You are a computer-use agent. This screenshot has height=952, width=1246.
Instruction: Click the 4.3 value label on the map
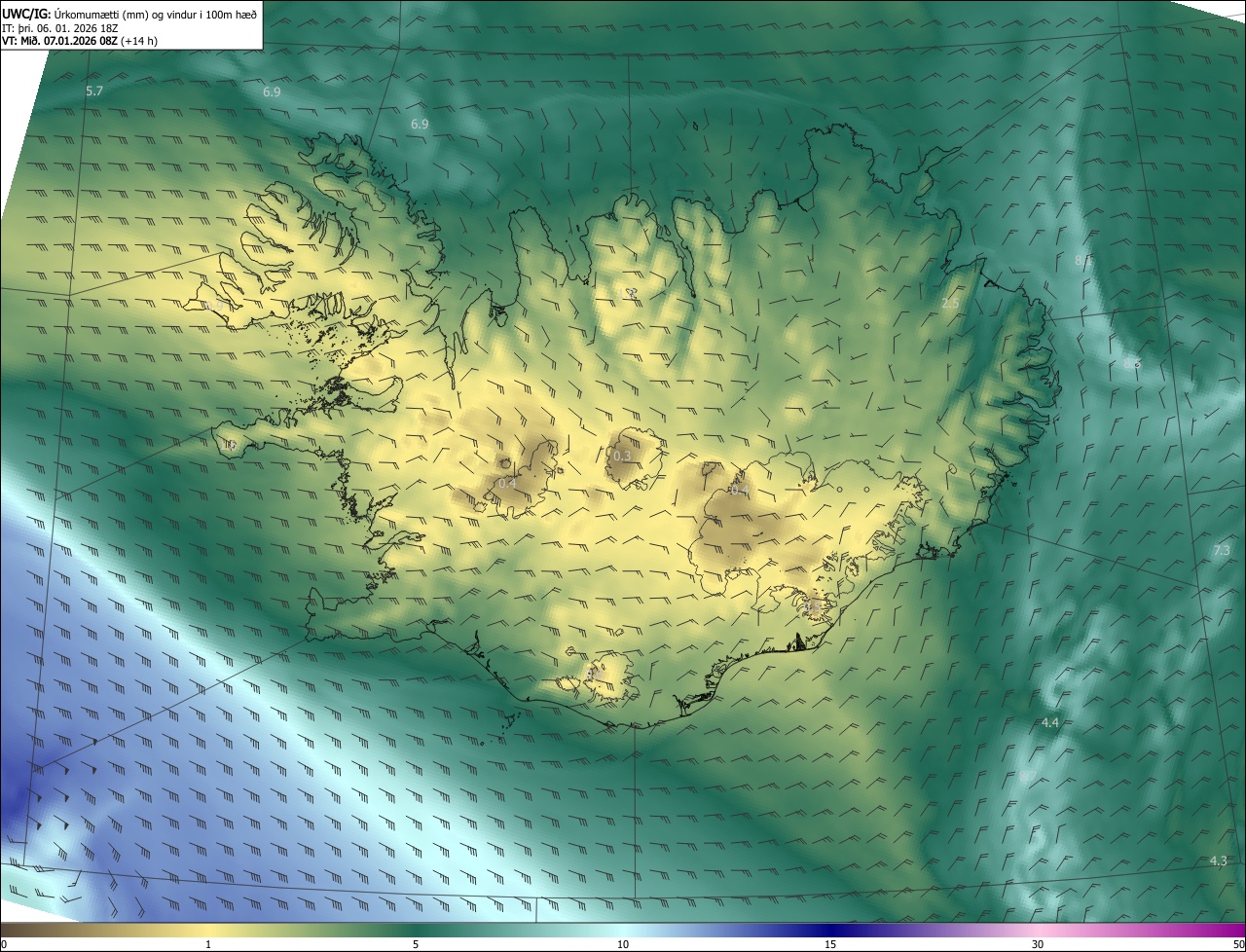1218,860
